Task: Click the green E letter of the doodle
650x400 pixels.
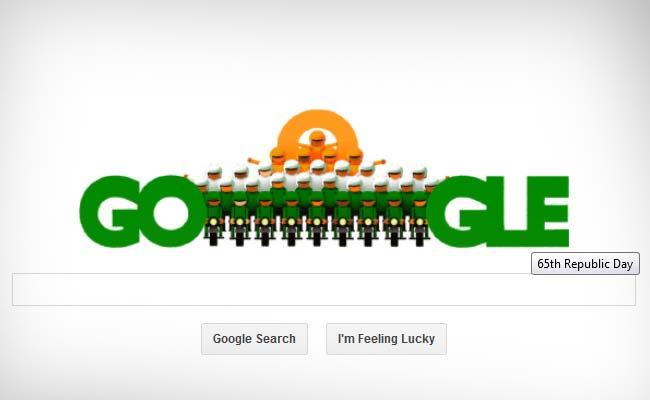Action: click(547, 211)
